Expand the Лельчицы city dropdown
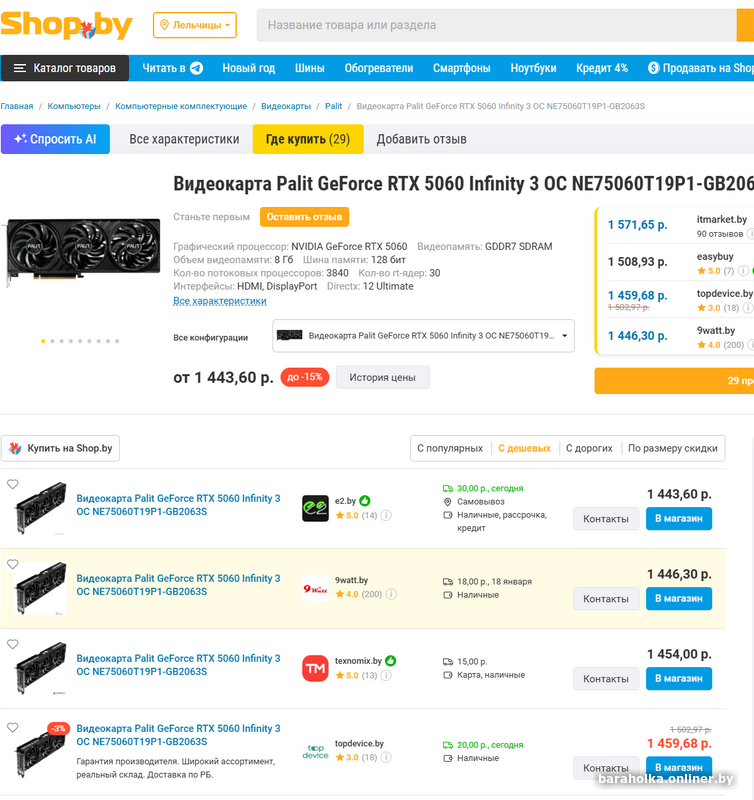This screenshot has height=800, width=754. tap(195, 25)
